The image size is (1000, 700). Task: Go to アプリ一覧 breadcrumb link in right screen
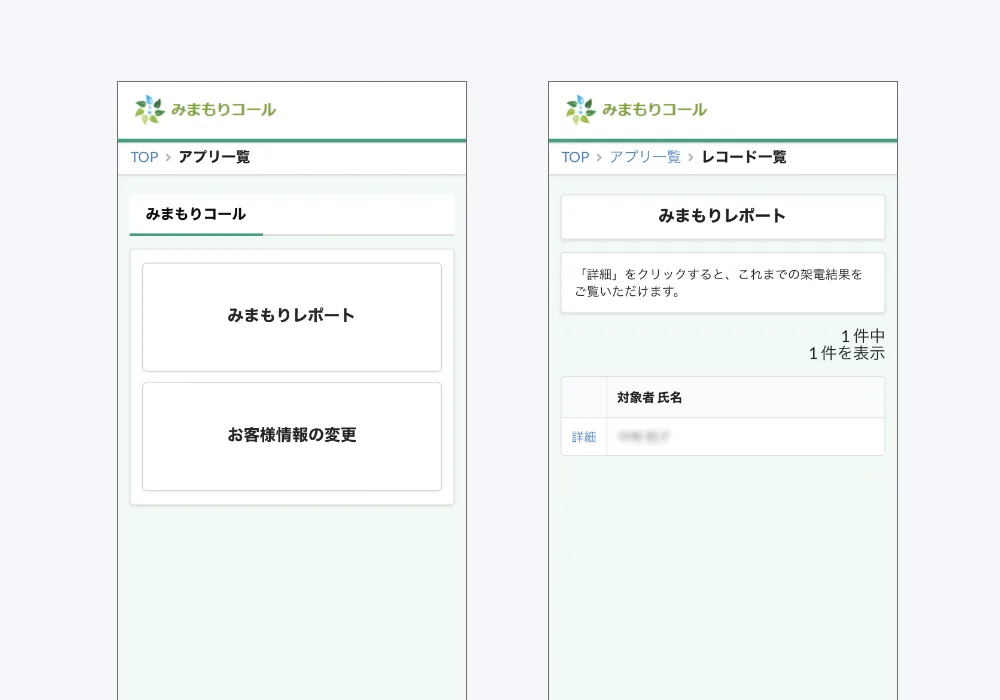[x=645, y=157]
